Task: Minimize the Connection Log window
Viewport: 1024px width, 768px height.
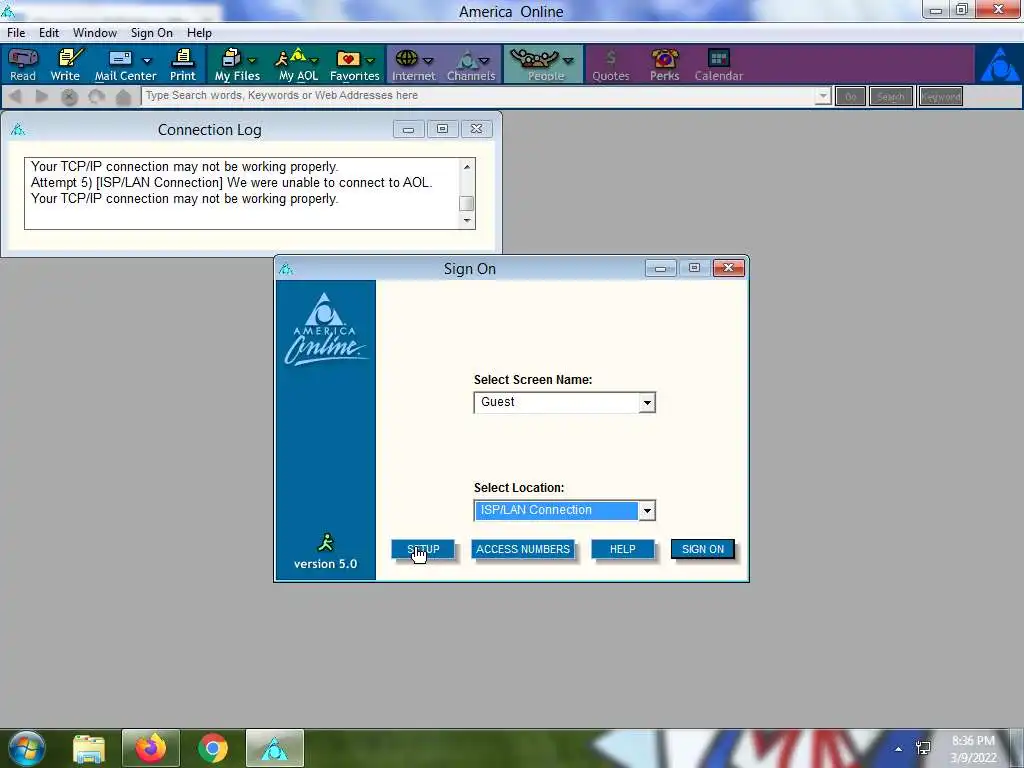Action: click(409, 129)
